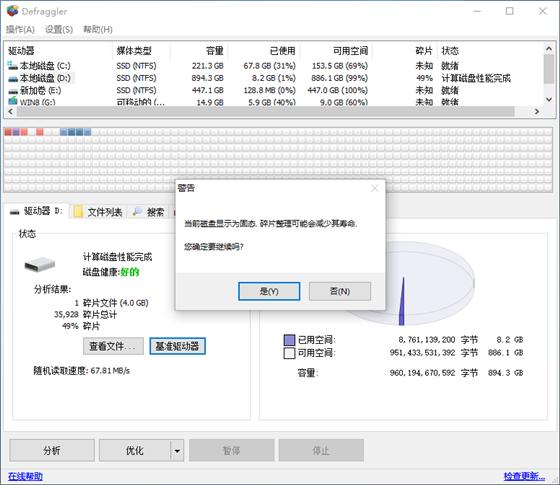The height and width of the screenshot is (485, 560).
Task: Open the 优化 button dropdown arrow
Action: coord(177,450)
